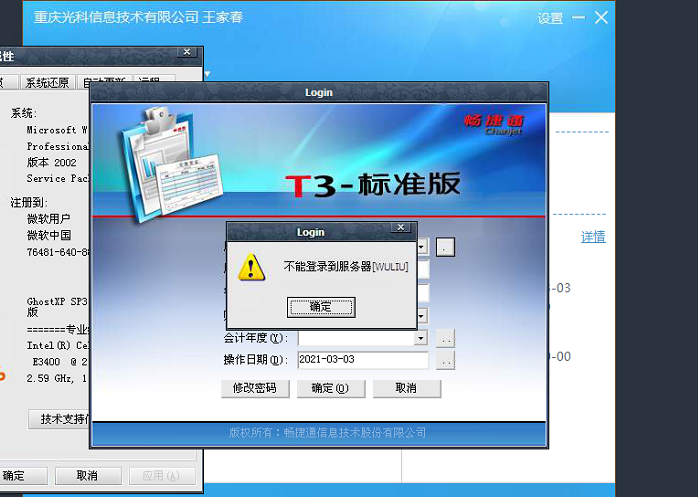The height and width of the screenshot is (497, 698).
Task: Click the 取消 button in the login window
Action: [406, 388]
